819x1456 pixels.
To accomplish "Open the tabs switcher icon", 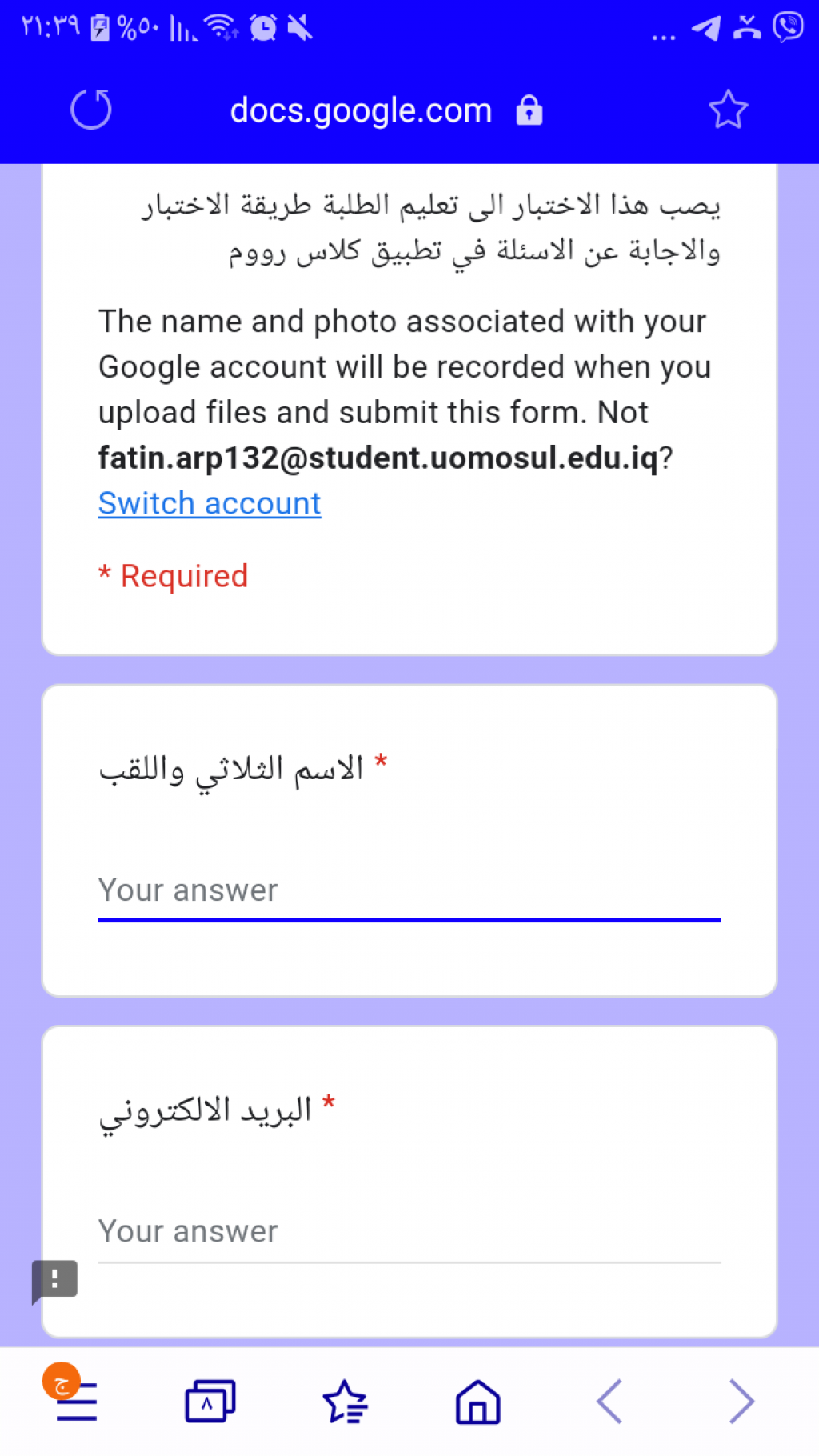I will click(x=210, y=1401).
